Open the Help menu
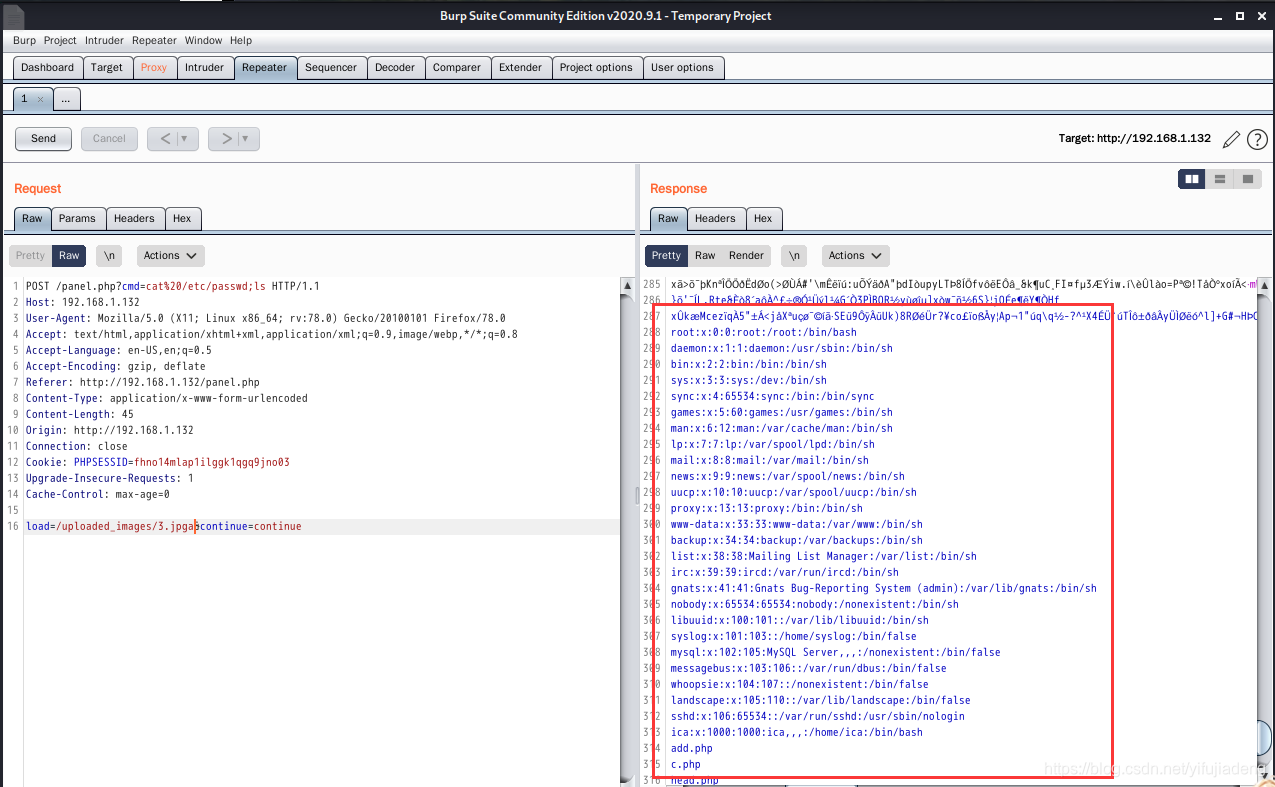Screen dimensions: 1275x787 point(241,41)
